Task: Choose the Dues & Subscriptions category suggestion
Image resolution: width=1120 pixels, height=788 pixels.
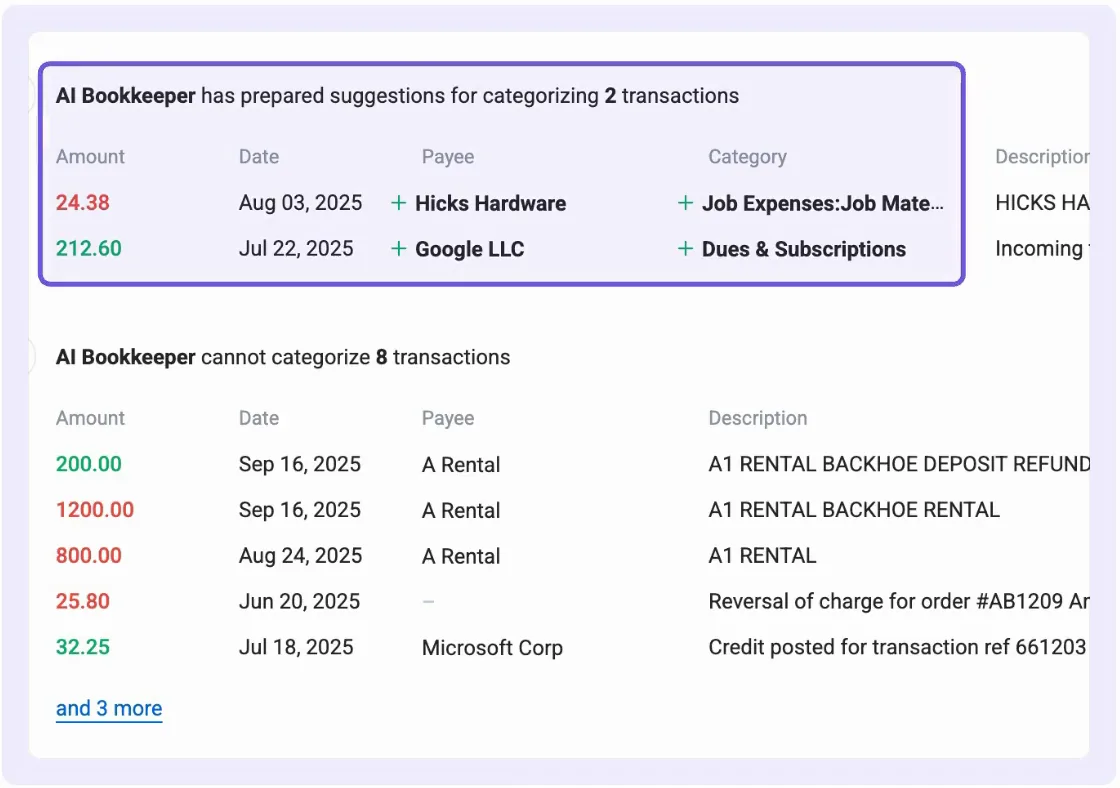Action: [x=804, y=249]
